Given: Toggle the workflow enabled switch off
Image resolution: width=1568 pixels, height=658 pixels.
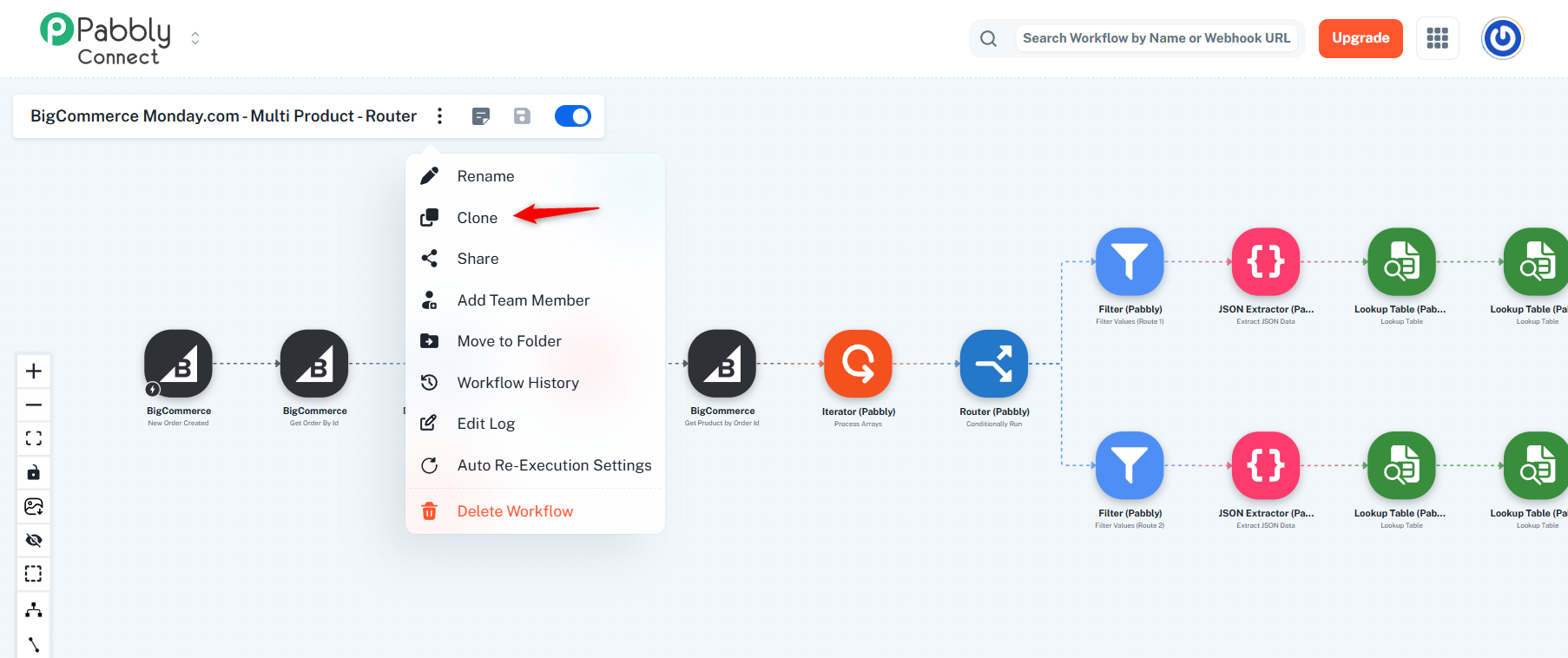Looking at the screenshot, I should [573, 116].
